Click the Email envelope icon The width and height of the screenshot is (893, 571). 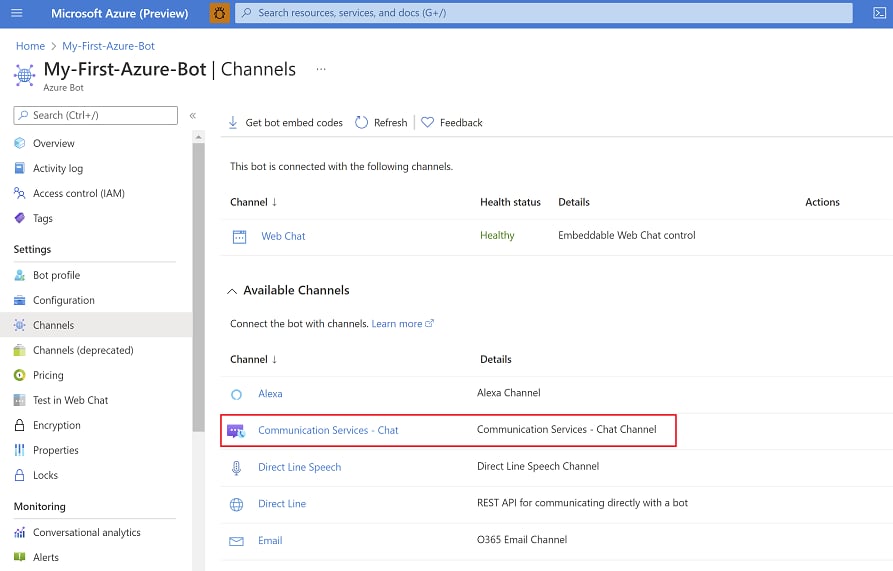[236, 541]
